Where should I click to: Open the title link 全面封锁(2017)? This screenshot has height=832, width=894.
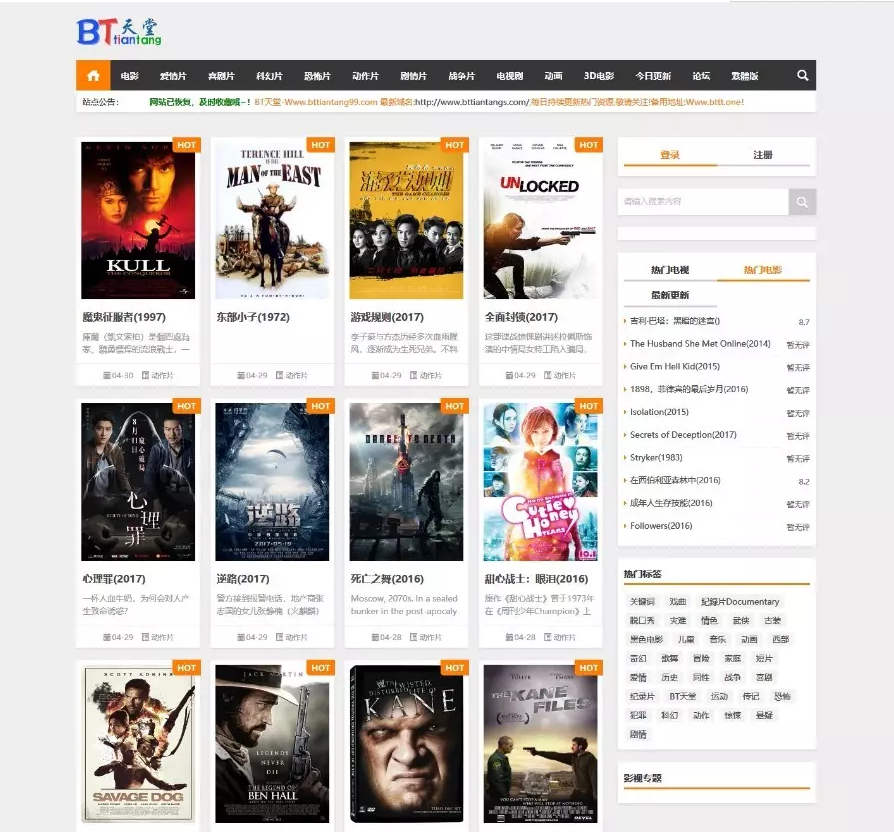click(x=522, y=317)
